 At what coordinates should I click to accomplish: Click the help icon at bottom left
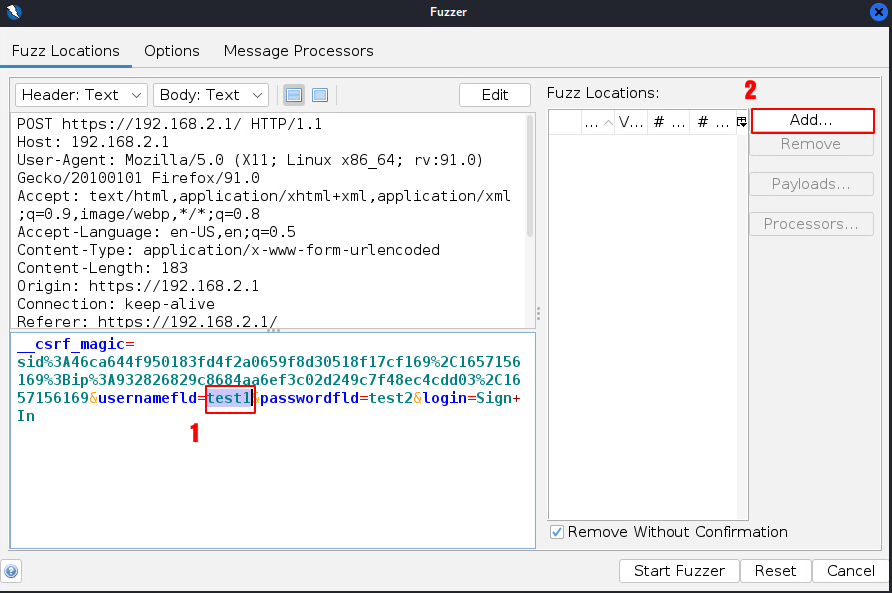pos(12,572)
